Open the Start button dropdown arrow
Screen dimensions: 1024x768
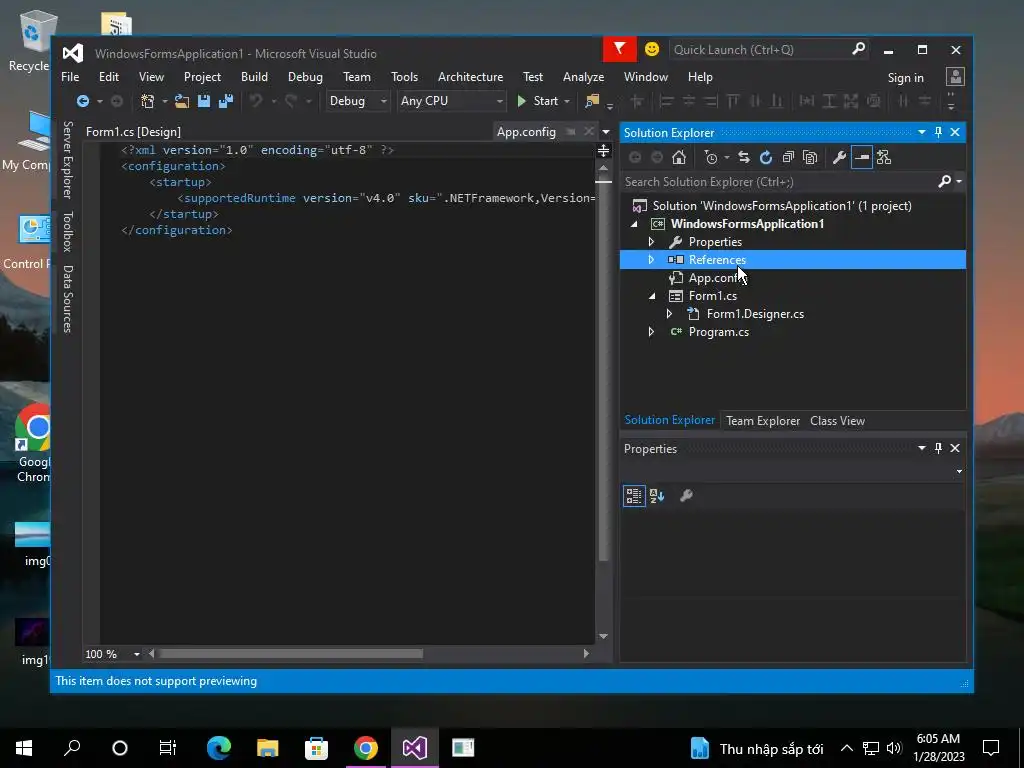tap(567, 102)
